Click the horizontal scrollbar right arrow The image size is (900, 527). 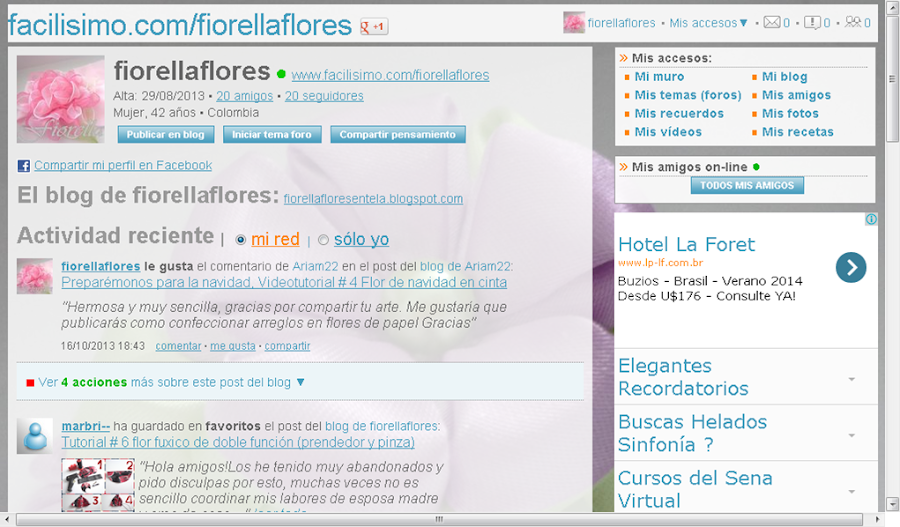(877, 520)
